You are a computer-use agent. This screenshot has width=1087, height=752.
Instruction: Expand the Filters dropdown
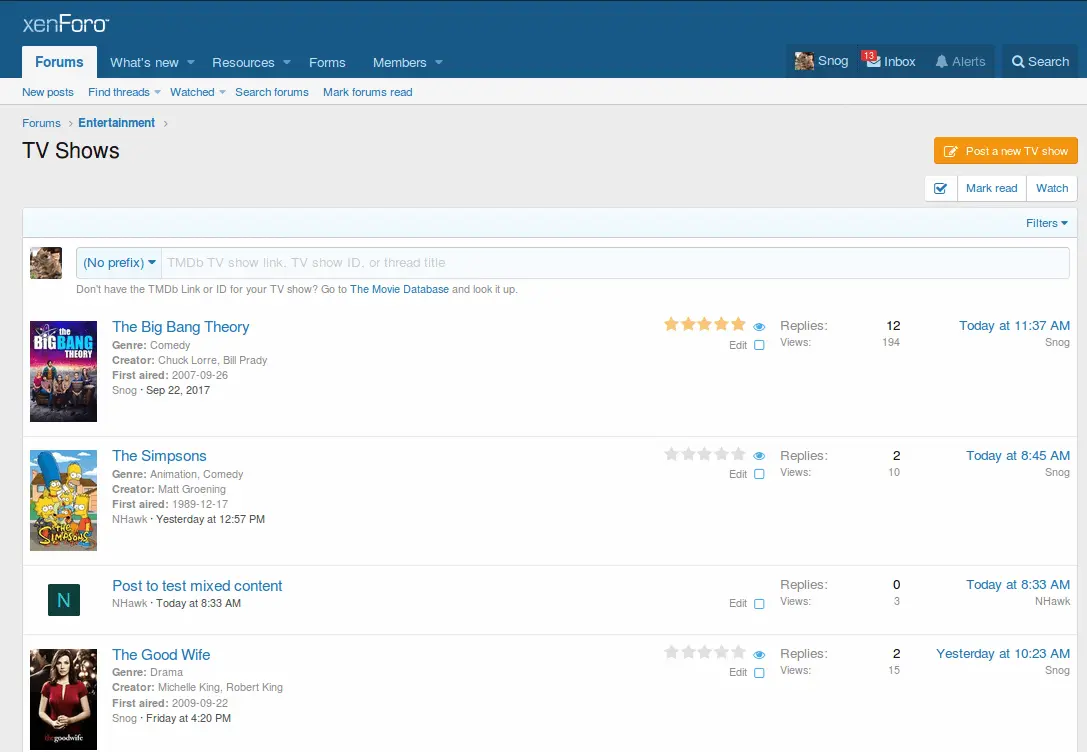1046,223
